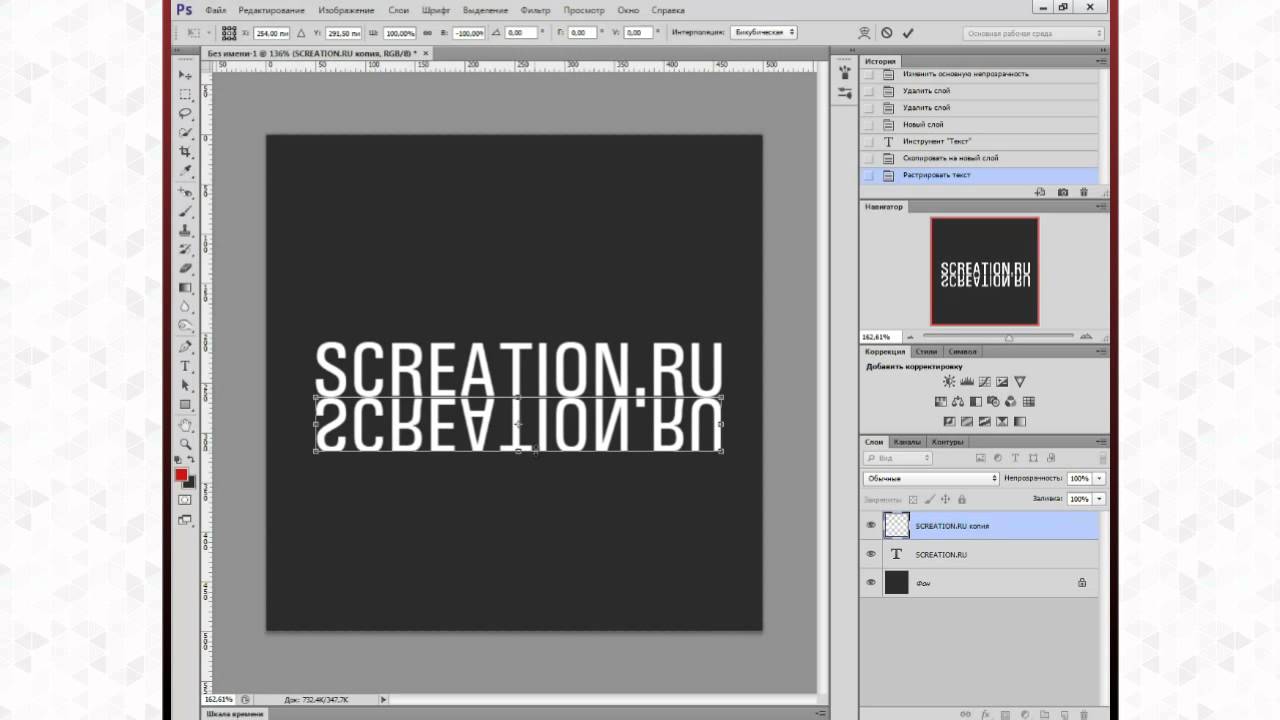This screenshot has height=720, width=1280.
Task: Open the History panel flyout menu
Action: [x=1101, y=61]
